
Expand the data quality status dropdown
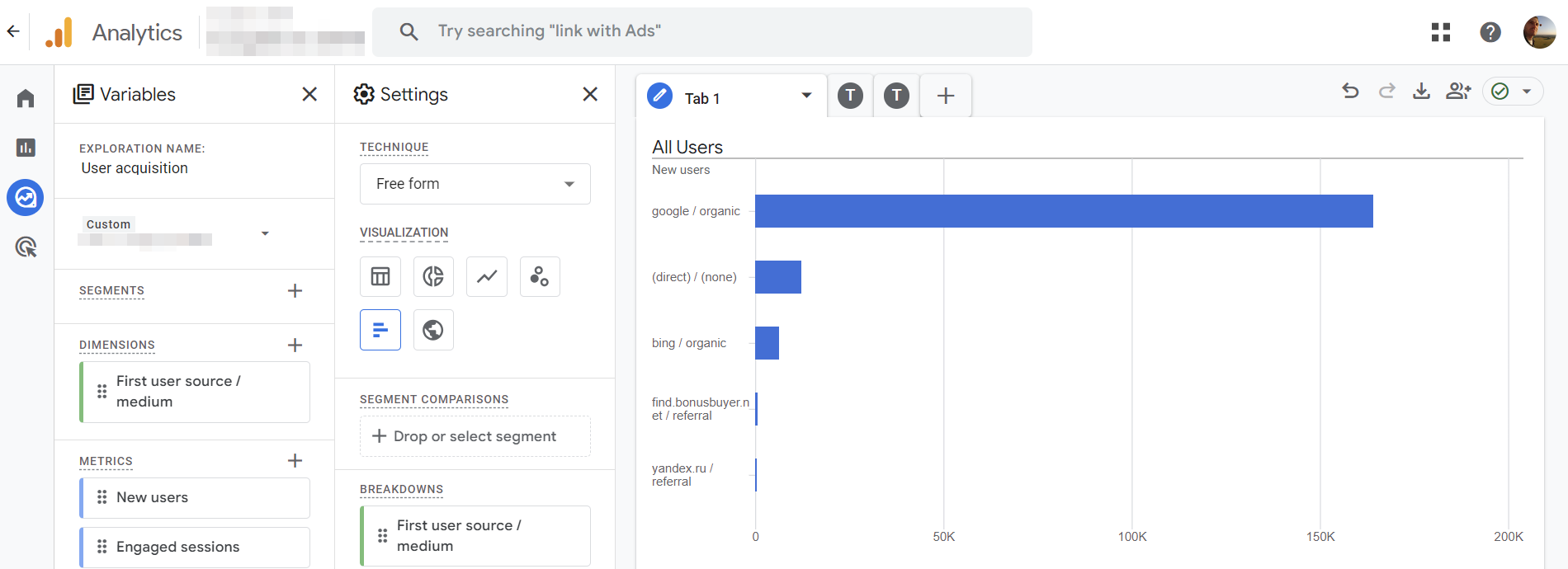pos(1527,91)
